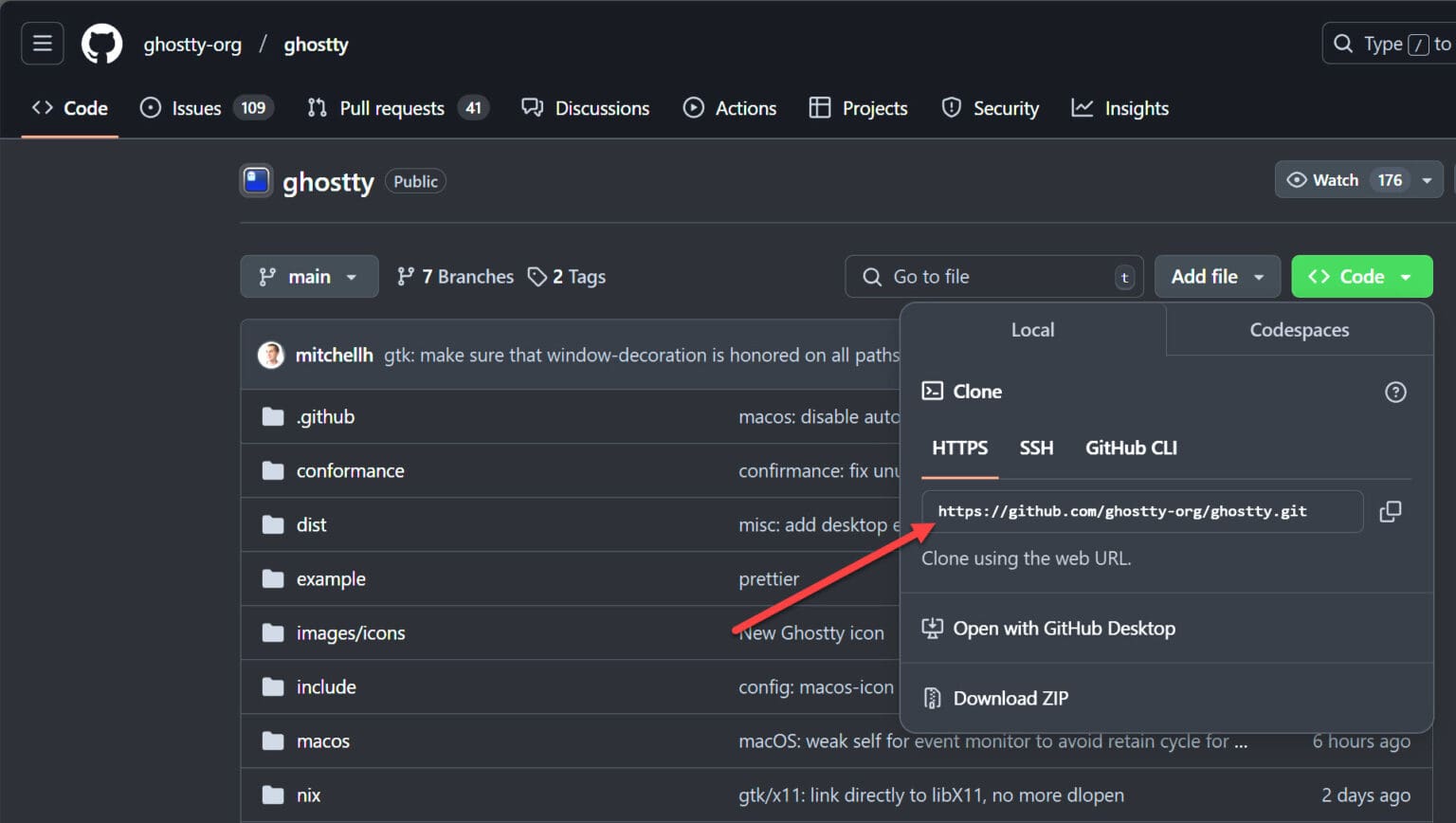The image size is (1456, 823).
Task: Switch to the Codespaces tab
Action: click(1299, 330)
